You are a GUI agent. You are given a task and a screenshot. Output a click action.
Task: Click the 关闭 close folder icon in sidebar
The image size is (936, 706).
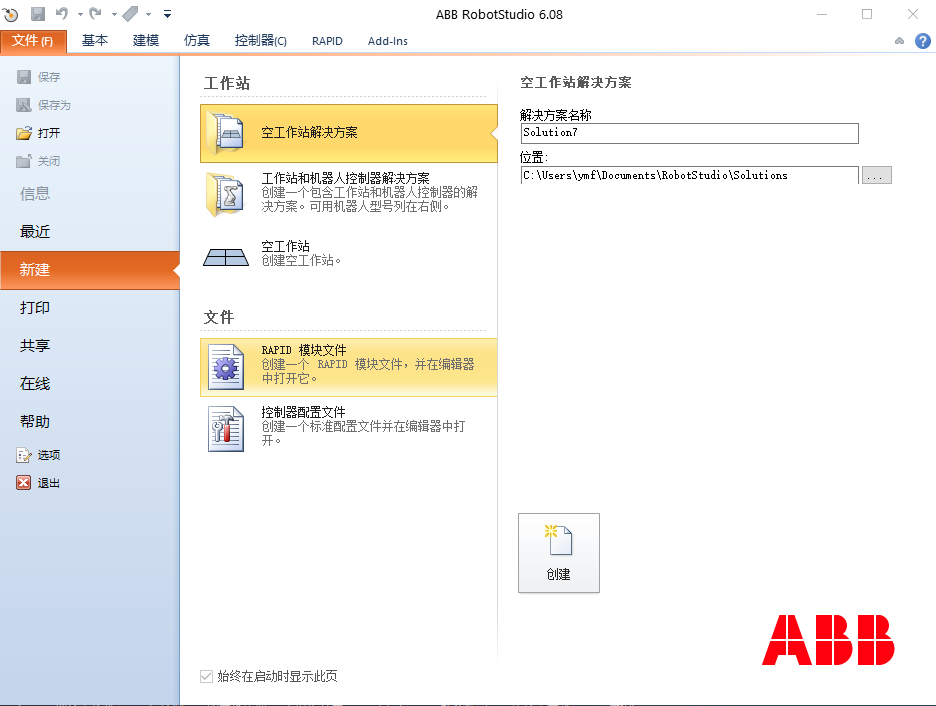pos(24,161)
